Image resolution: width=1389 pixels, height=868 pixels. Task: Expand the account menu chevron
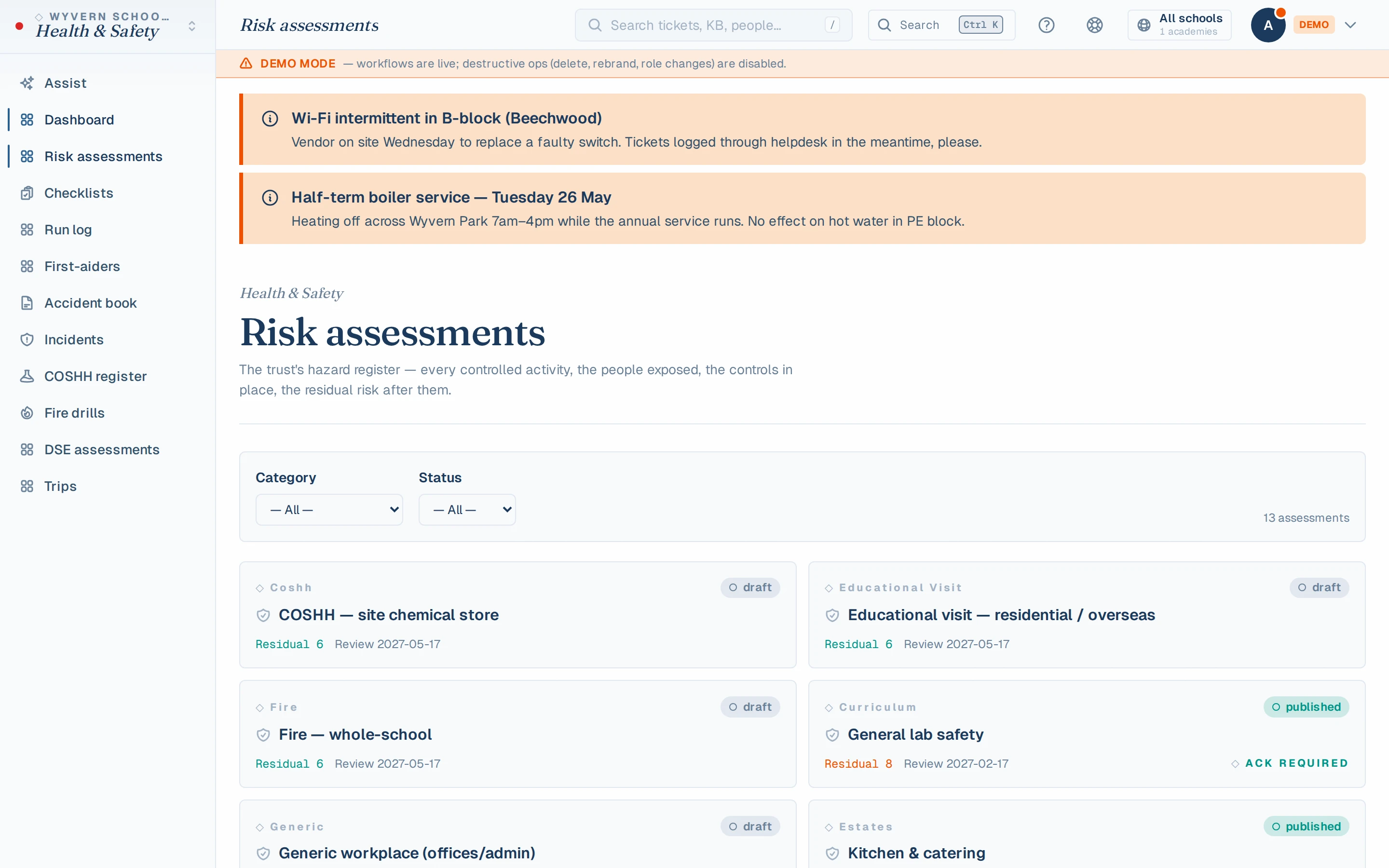tap(1350, 25)
